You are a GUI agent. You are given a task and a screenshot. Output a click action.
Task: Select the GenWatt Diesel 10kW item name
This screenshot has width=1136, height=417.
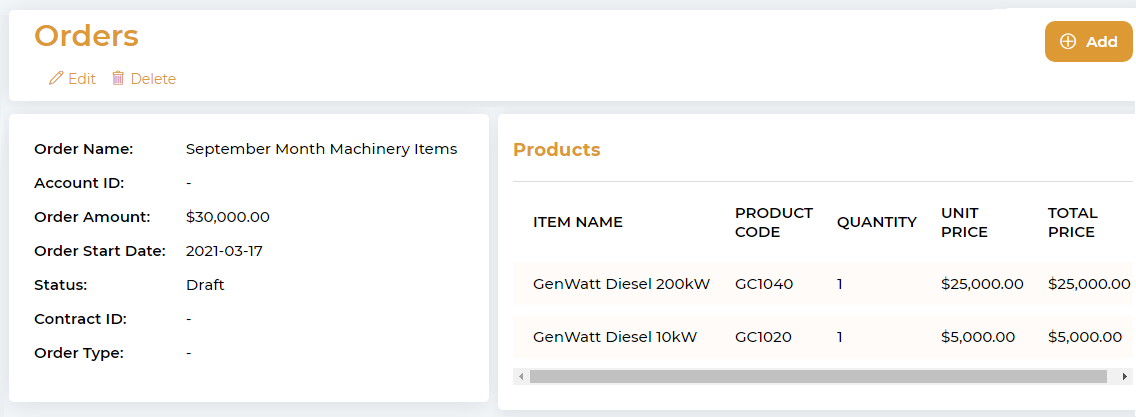tap(615, 337)
